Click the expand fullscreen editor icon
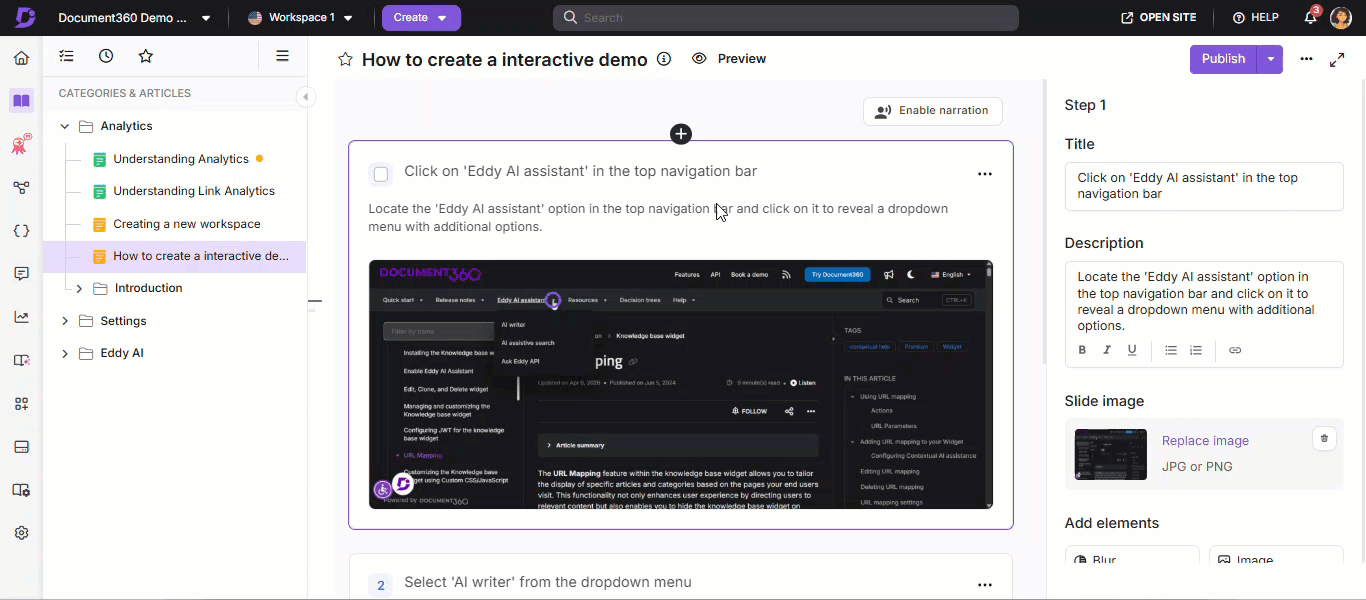This screenshot has width=1366, height=600. coord(1337,60)
